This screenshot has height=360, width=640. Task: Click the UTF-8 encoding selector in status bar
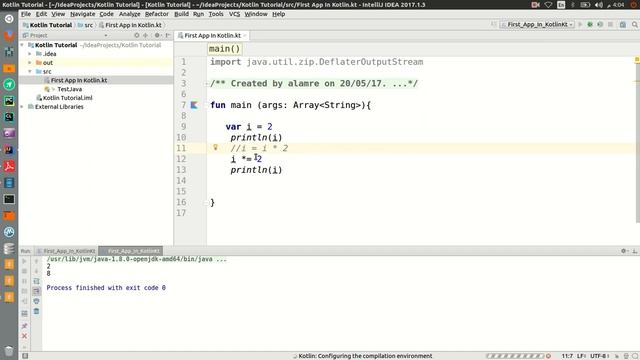pos(599,356)
